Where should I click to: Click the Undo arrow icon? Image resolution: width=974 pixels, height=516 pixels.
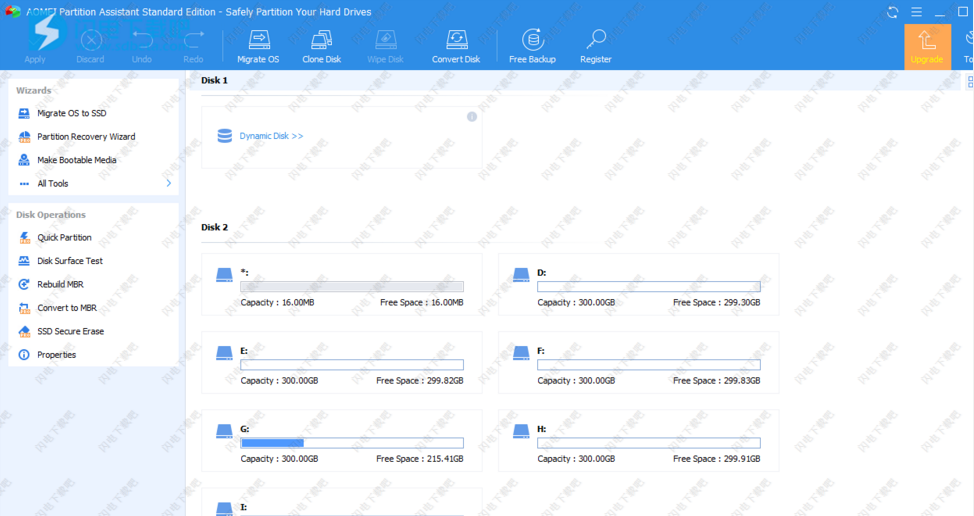point(142,40)
